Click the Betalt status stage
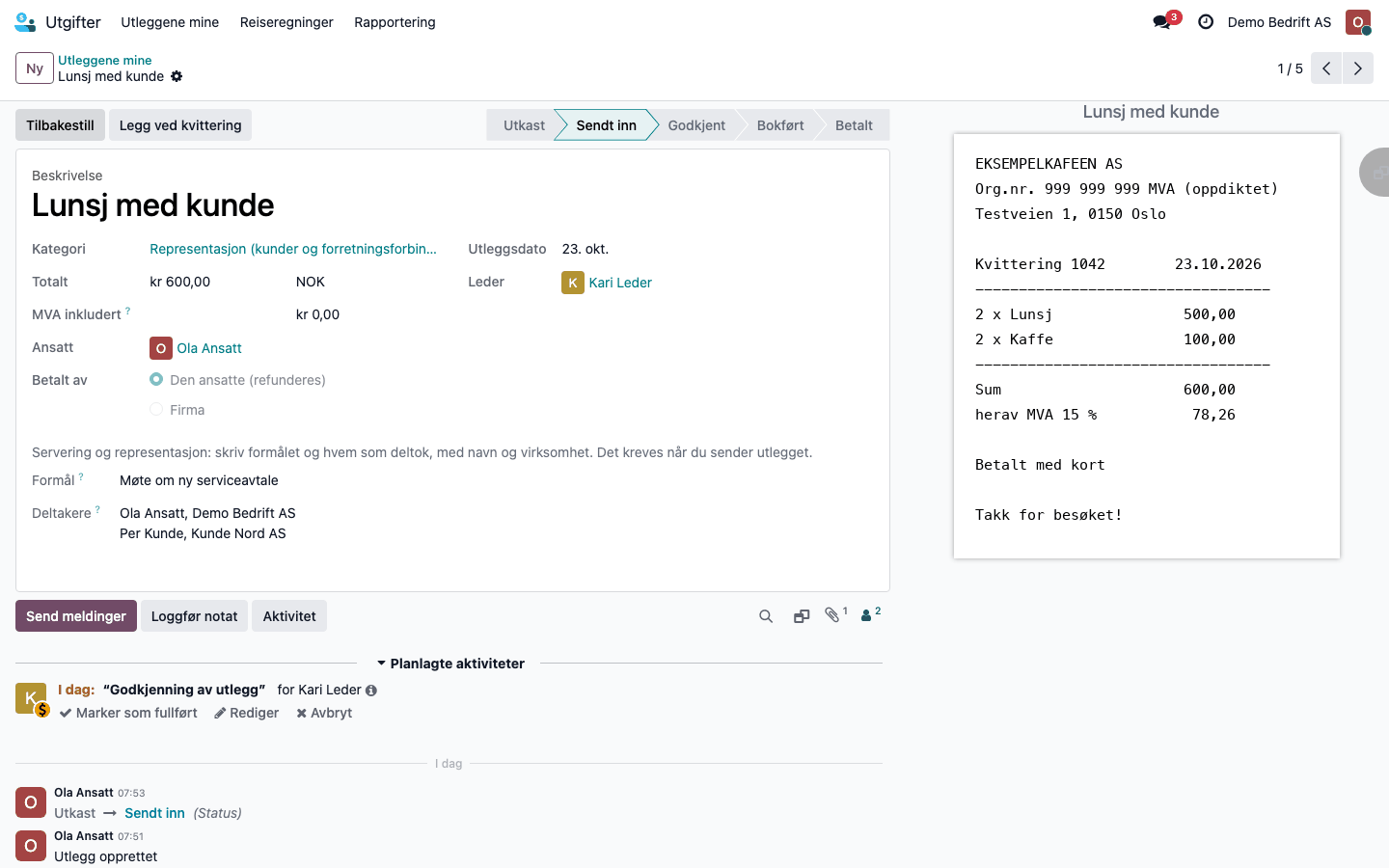The height and width of the screenshot is (868, 1389). [x=854, y=125]
